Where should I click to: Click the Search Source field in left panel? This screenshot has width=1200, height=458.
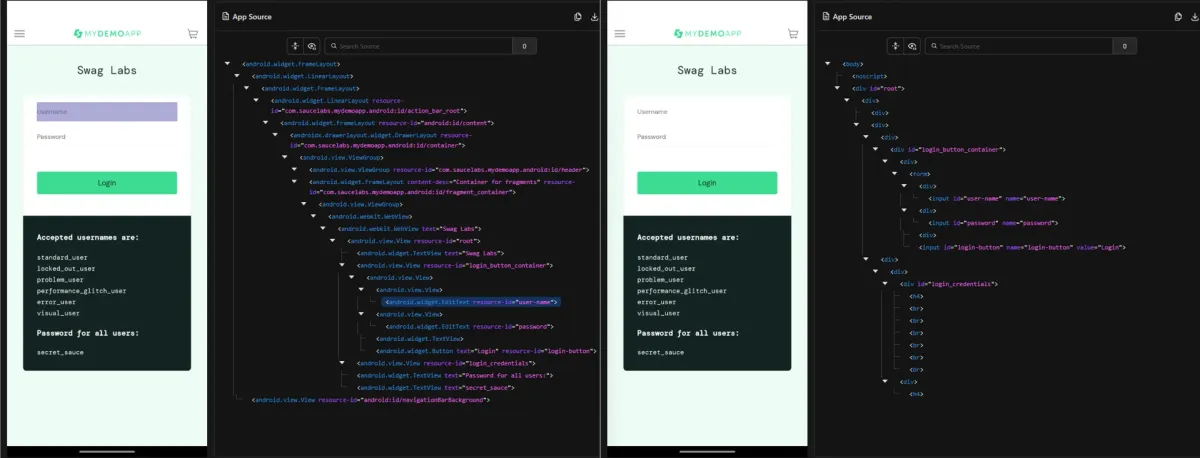pyautogui.click(x=418, y=46)
